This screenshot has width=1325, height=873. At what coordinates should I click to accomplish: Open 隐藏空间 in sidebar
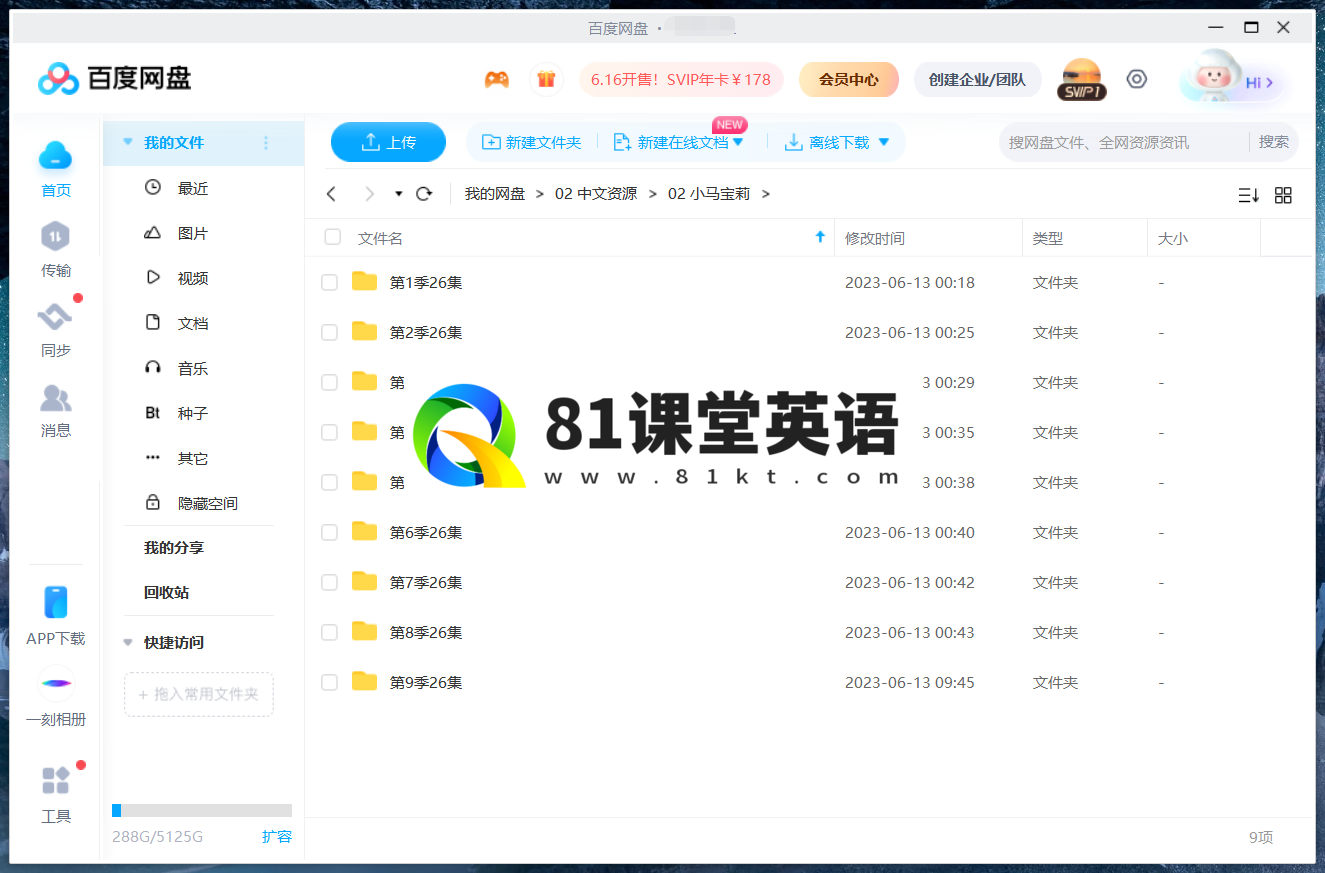click(x=208, y=503)
